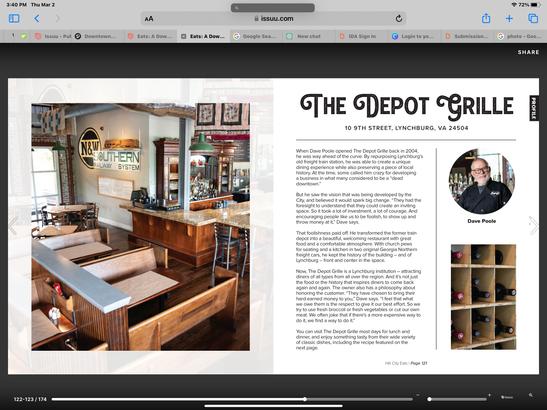Click the zoom slider handle

[x=429, y=399]
